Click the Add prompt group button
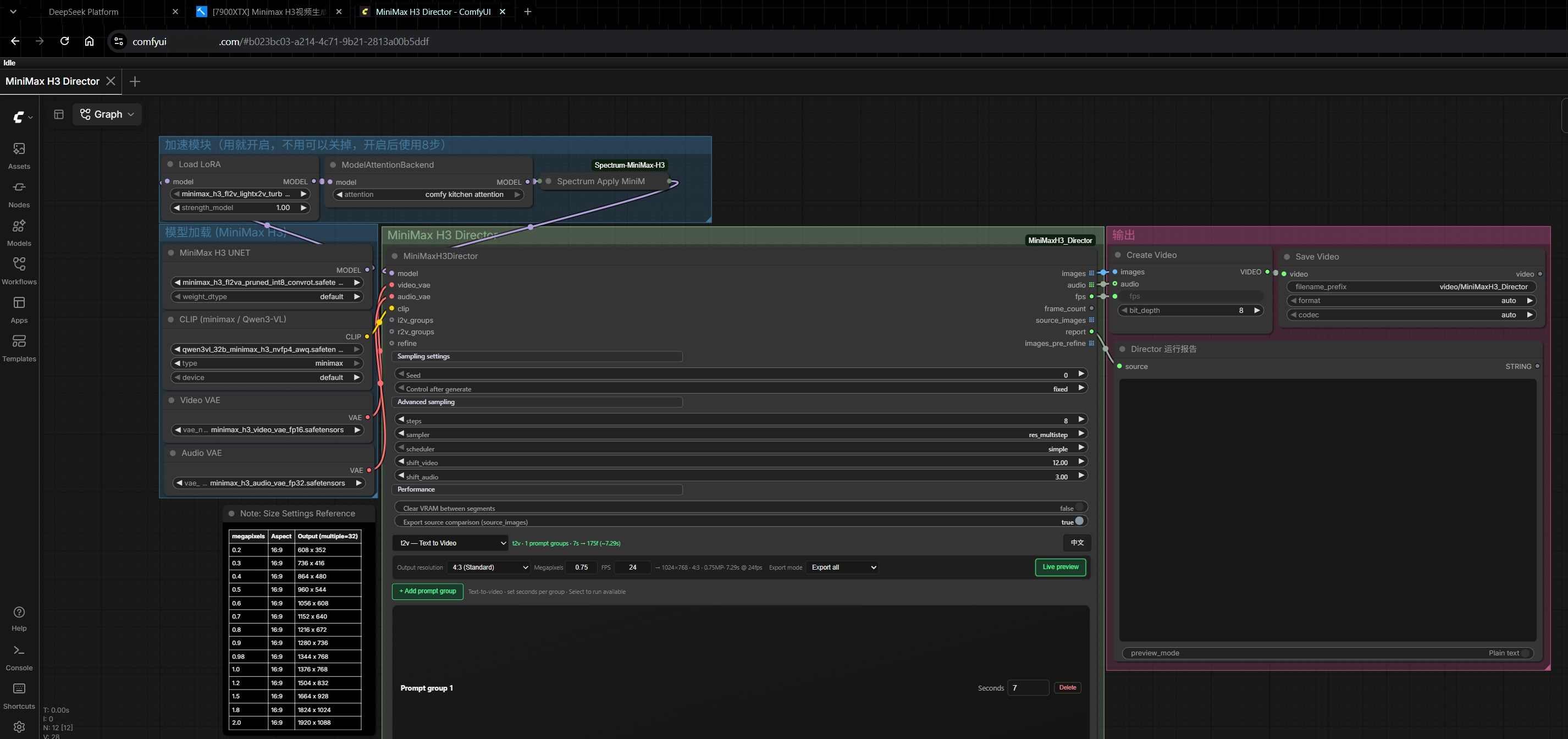Image resolution: width=1568 pixels, height=739 pixels. [427, 591]
